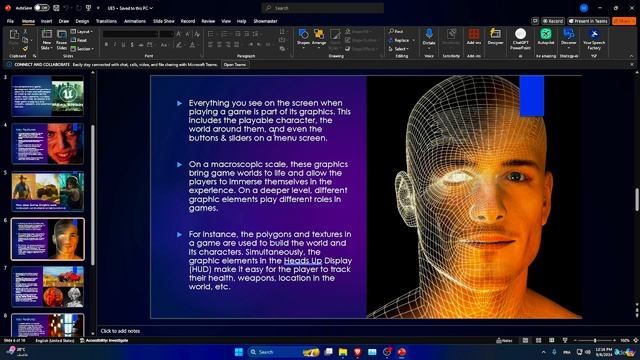
Task: Toggle Bold formatting
Action: click(x=106, y=45)
